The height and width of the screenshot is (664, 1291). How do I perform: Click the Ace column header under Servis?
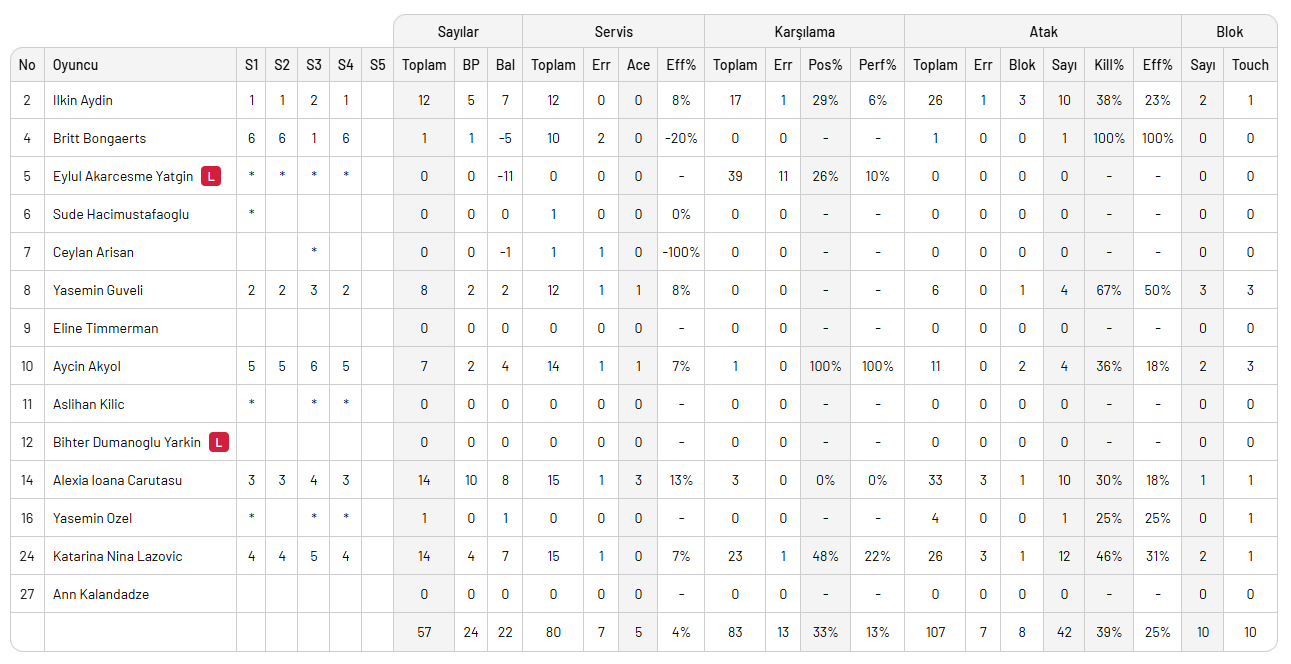(x=638, y=65)
